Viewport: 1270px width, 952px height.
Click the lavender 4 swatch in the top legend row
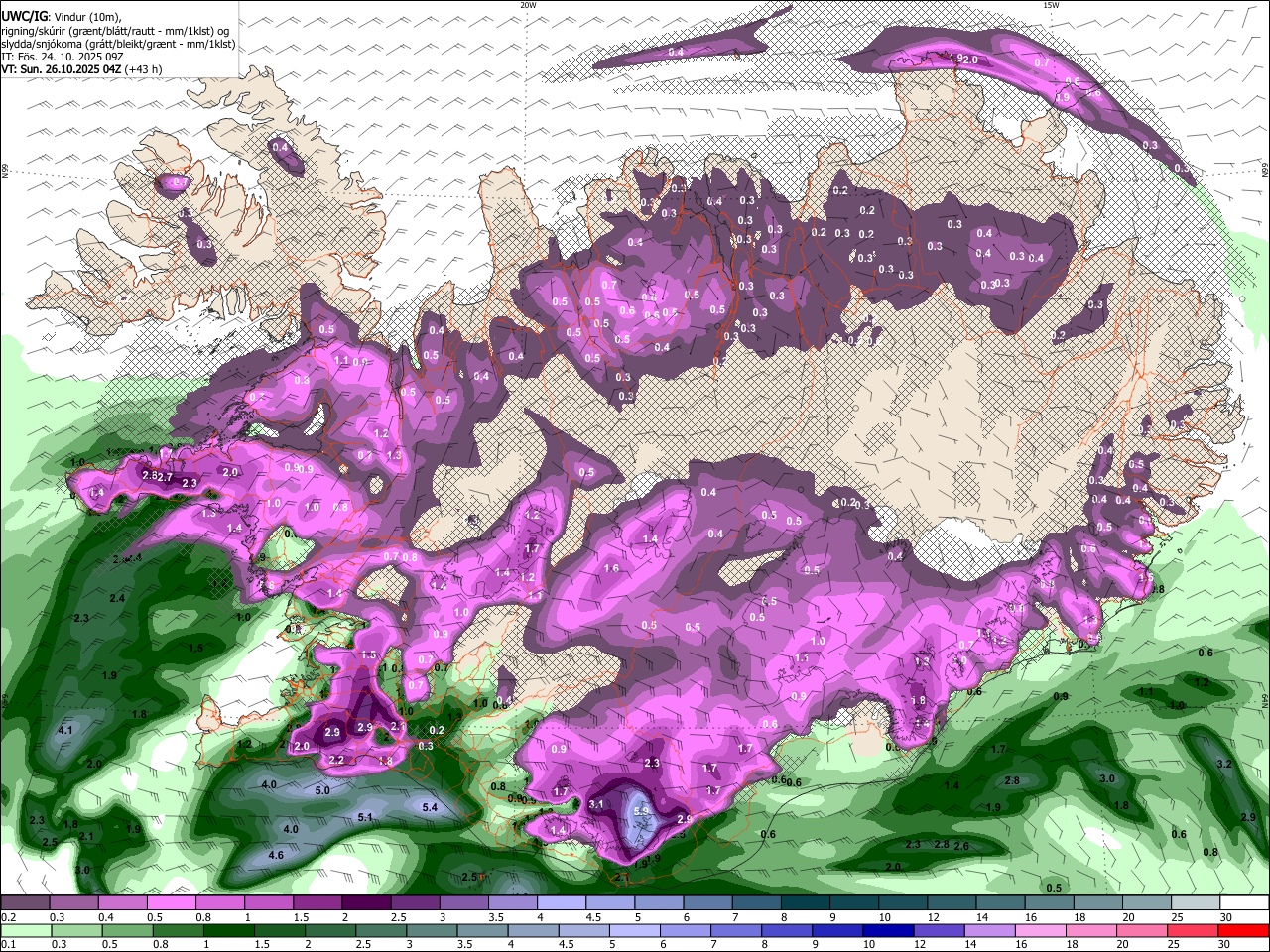pyautogui.click(x=560, y=903)
